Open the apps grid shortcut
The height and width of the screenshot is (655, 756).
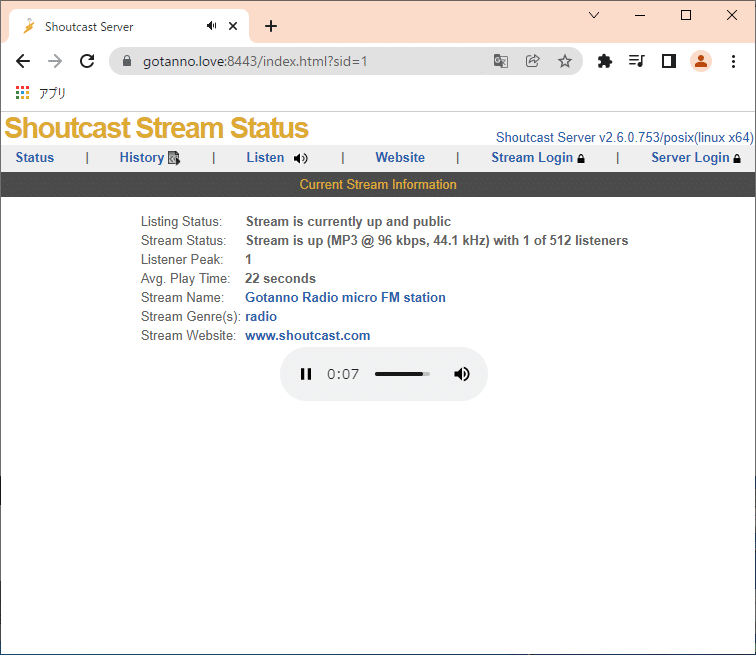[22, 93]
